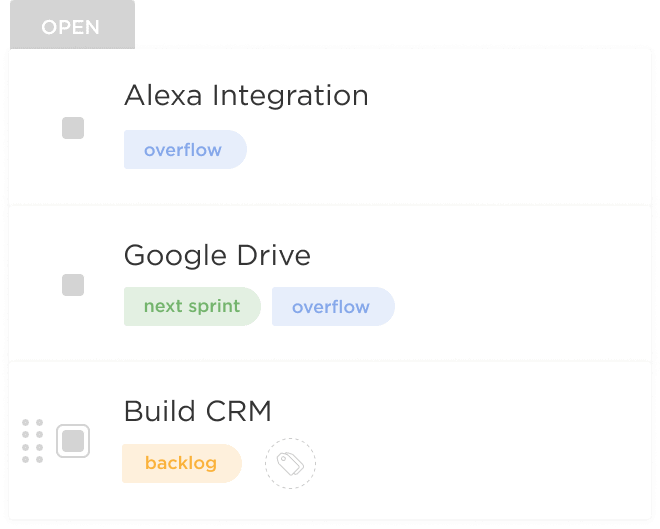The width and height of the screenshot is (660, 529).
Task: Click the green next sprint tag
Action: click(x=192, y=306)
